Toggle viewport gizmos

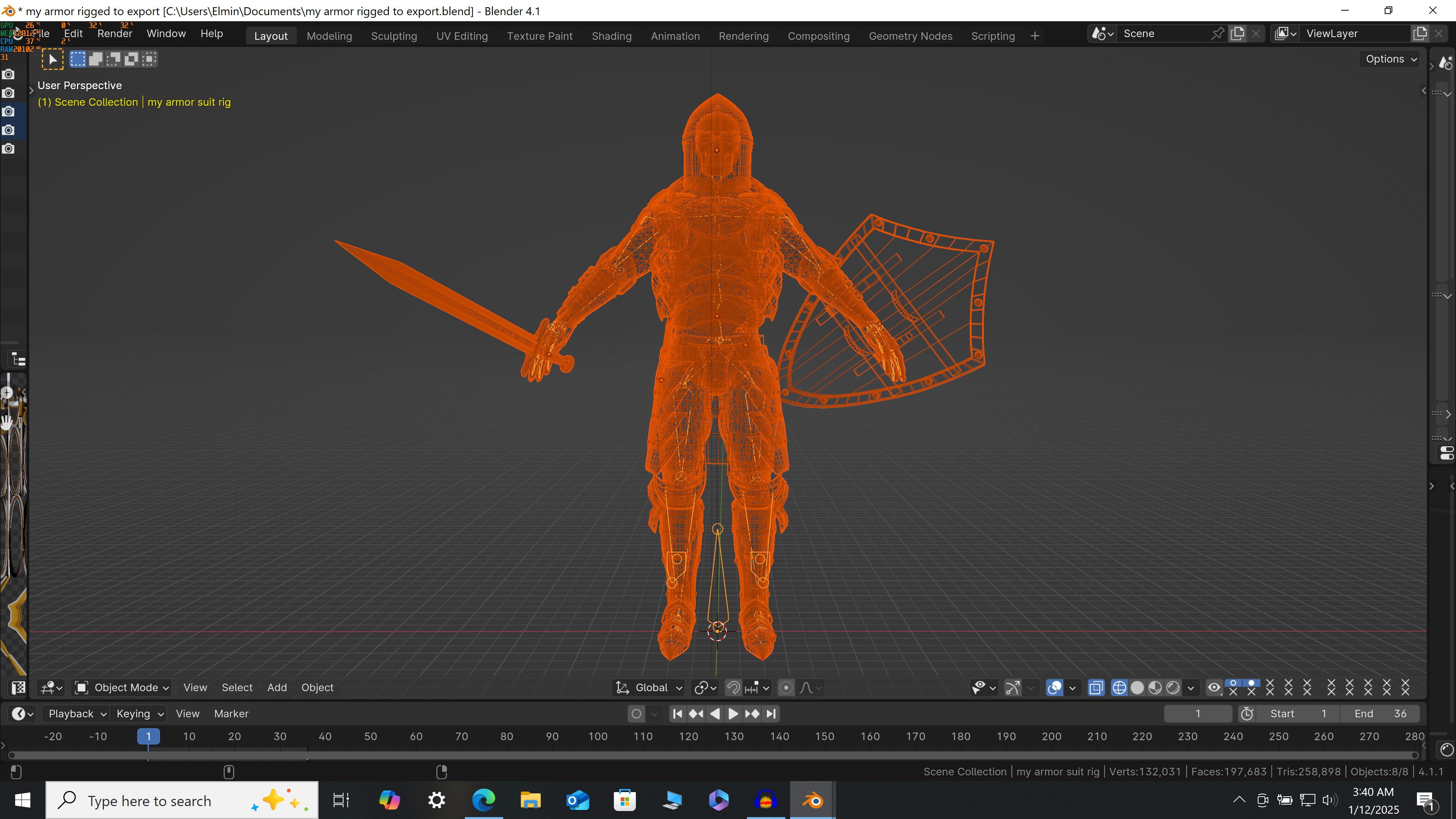[1013, 687]
